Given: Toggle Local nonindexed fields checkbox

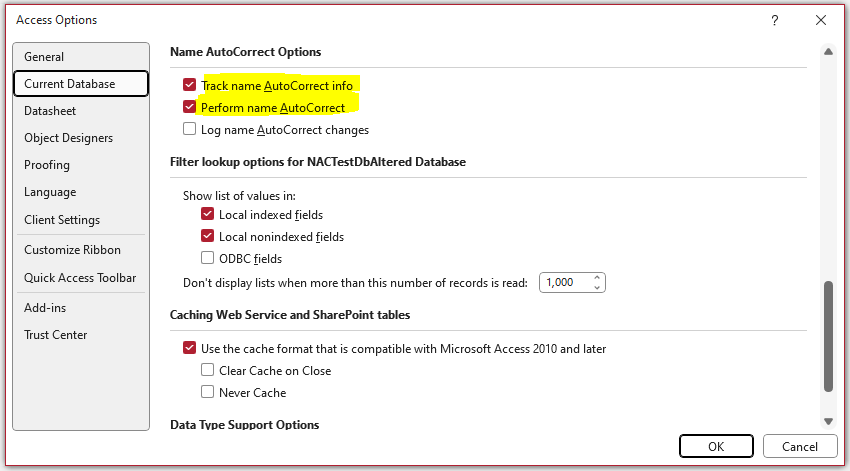Looking at the screenshot, I should (x=207, y=236).
